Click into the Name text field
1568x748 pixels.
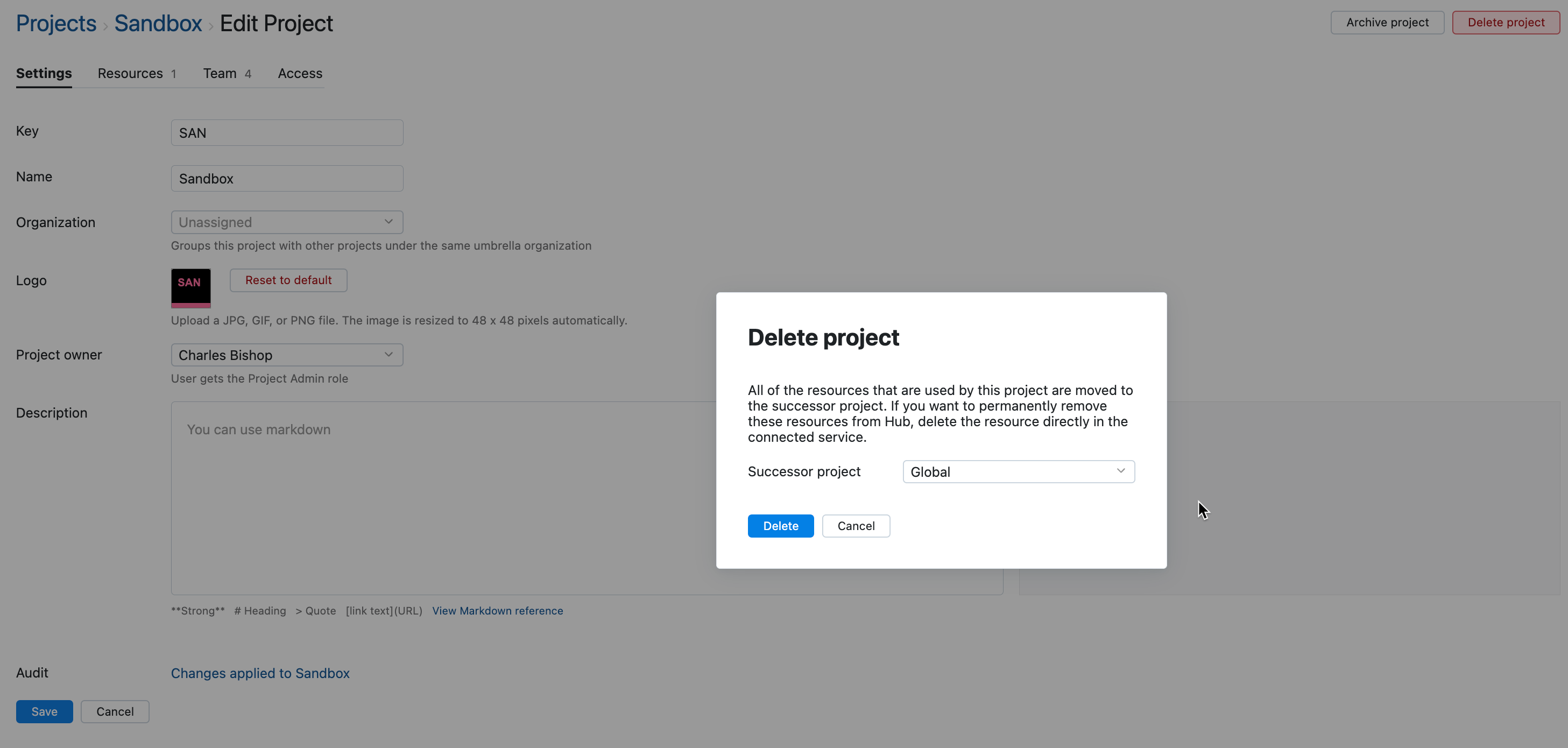click(x=287, y=178)
